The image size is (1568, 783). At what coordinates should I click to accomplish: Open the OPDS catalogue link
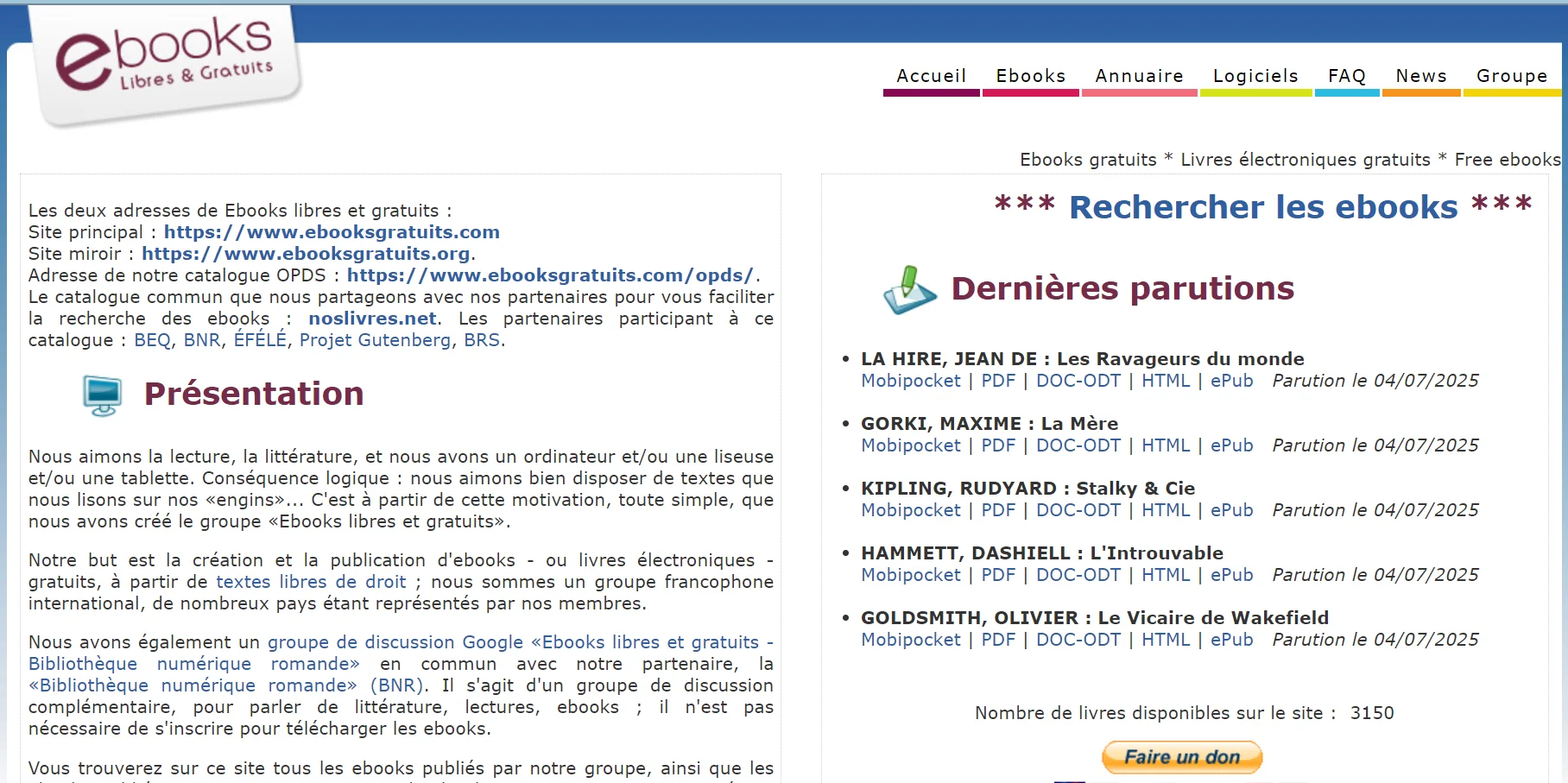pos(550,275)
